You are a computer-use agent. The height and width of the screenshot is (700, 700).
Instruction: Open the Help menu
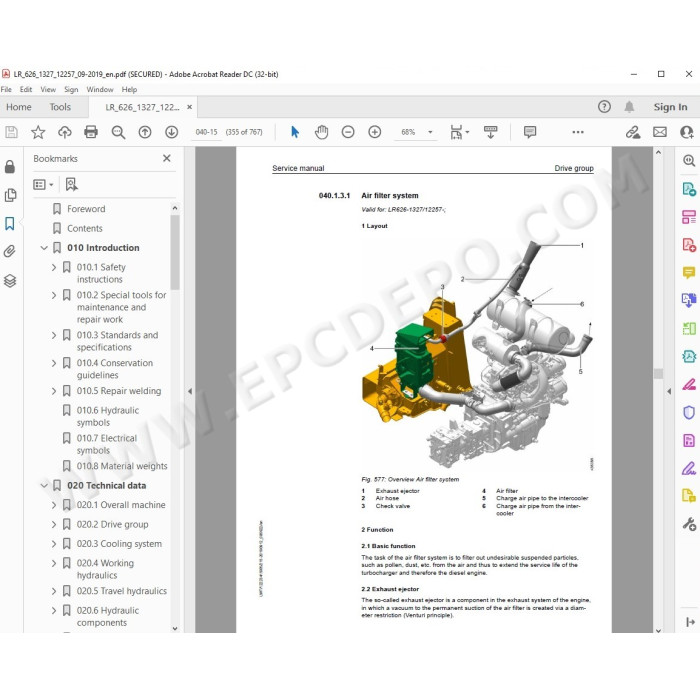129,89
